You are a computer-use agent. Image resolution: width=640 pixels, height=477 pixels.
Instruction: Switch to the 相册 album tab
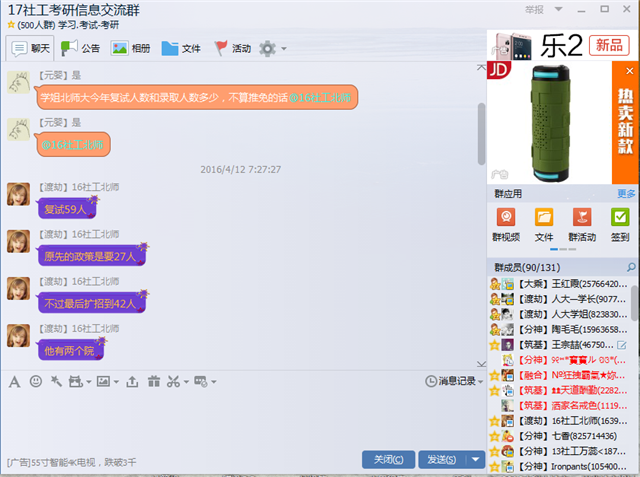pos(130,48)
